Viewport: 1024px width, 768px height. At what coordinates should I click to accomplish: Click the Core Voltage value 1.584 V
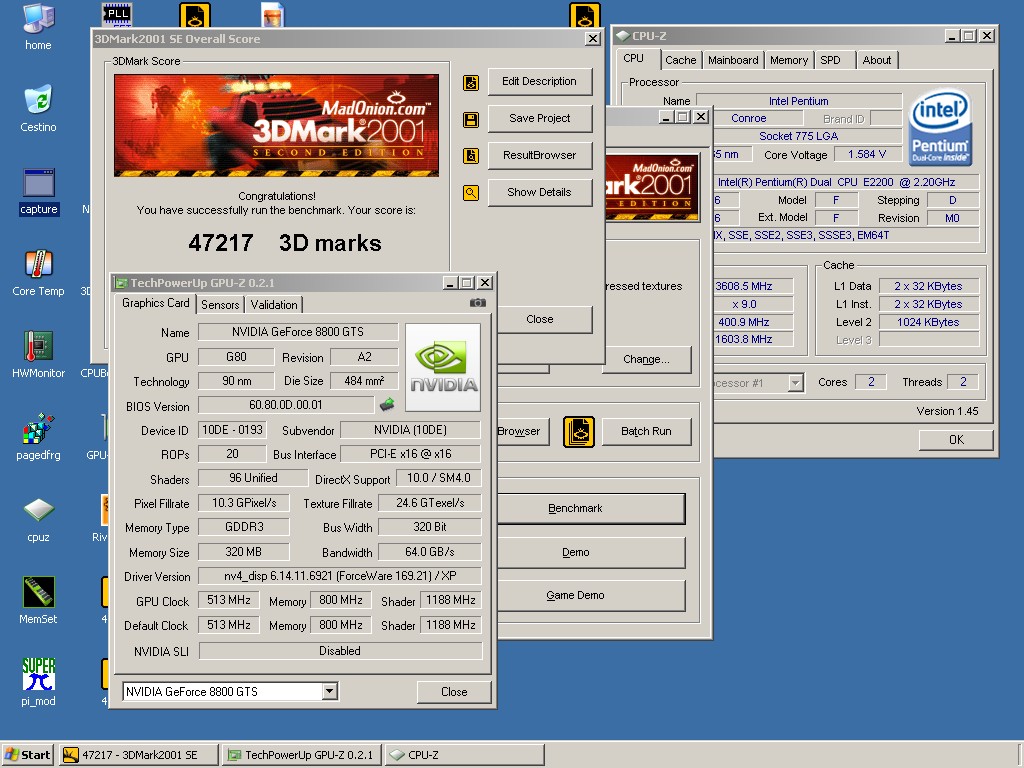point(867,154)
